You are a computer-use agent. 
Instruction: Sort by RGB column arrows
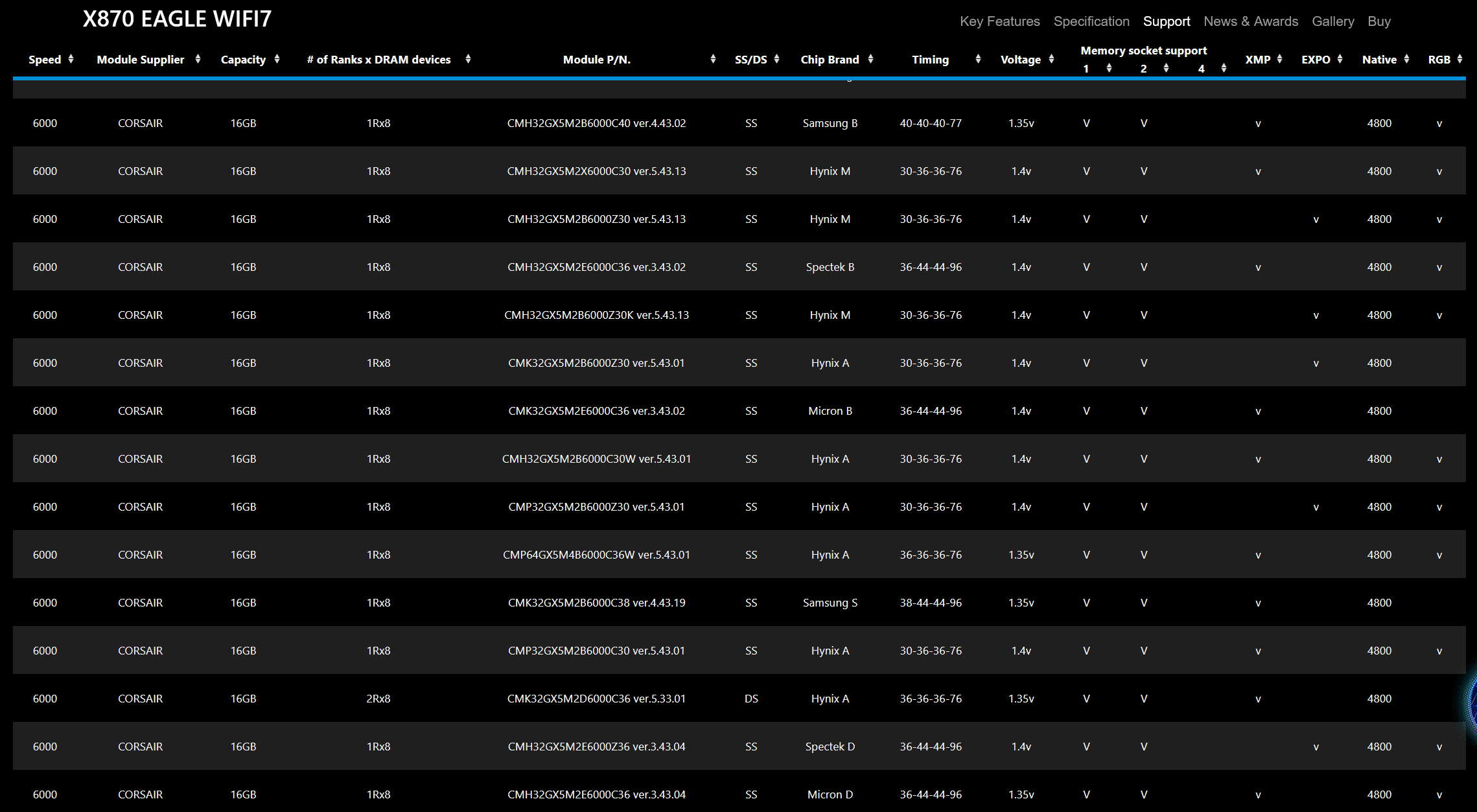(x=1460, y=59)
